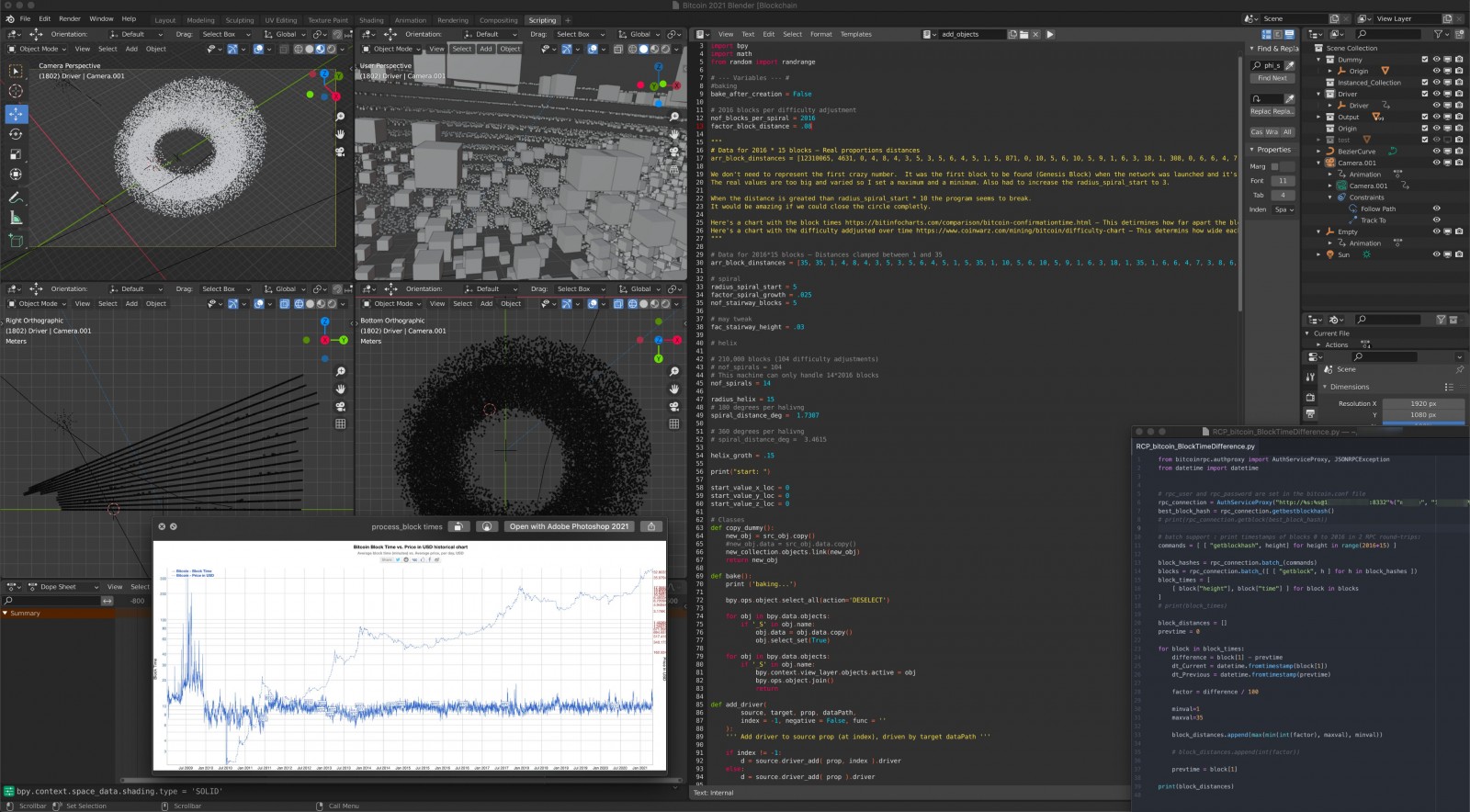Uncheck the Dummy collection checkbox
The width and height of the screenshot is (1470, 812).
(1425, 60)
